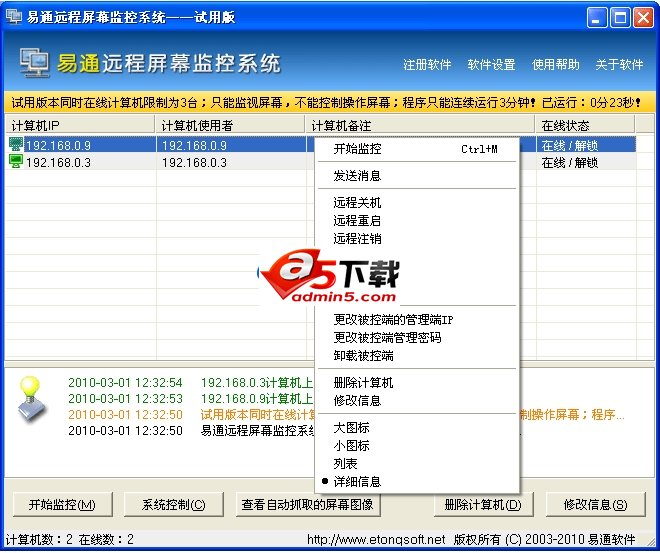Click the log line 易通远程屏幕监控系统
The height and width of the screenshot is (553, 660).
coord(258,431)
